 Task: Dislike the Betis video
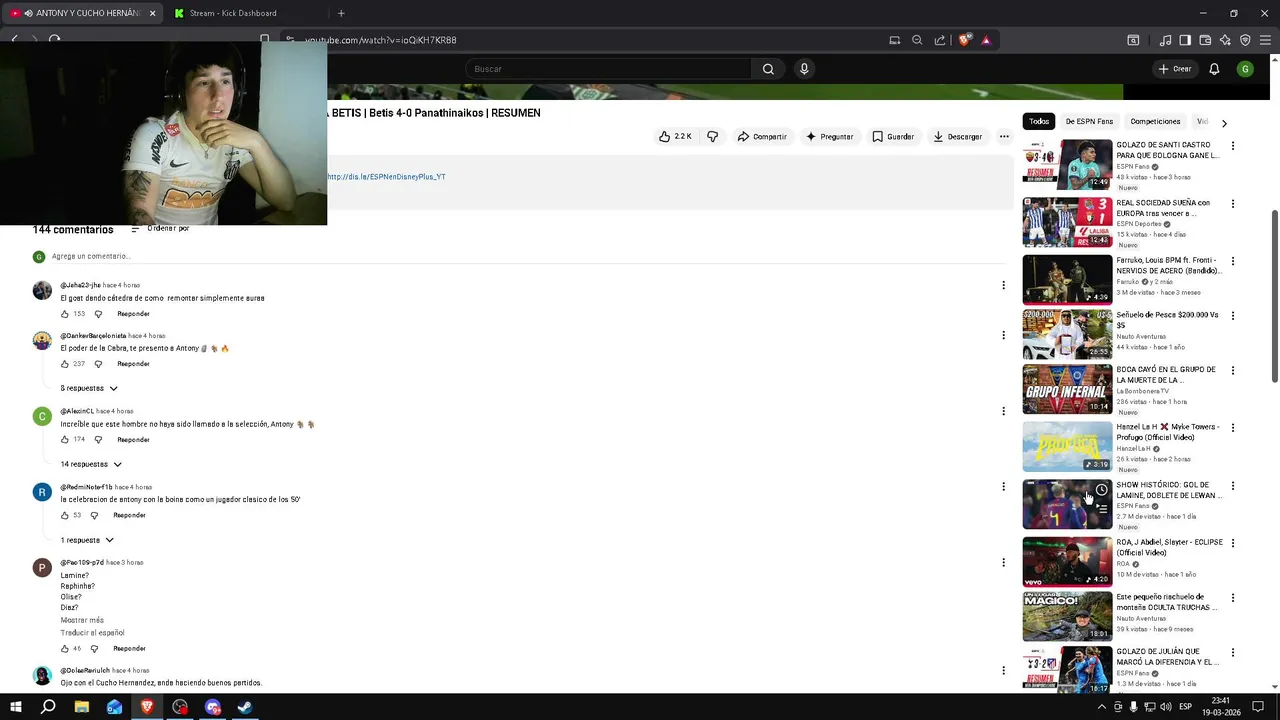pos(712,136)
